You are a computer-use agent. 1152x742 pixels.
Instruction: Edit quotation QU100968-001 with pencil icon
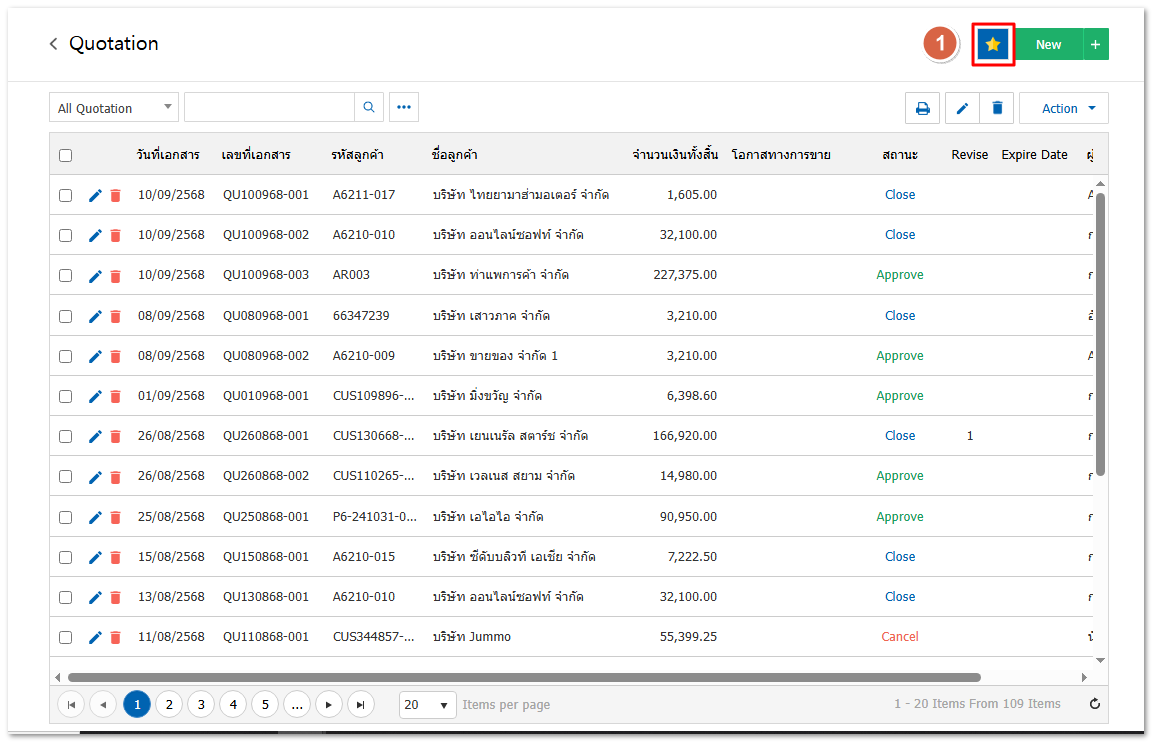[95, 196]
